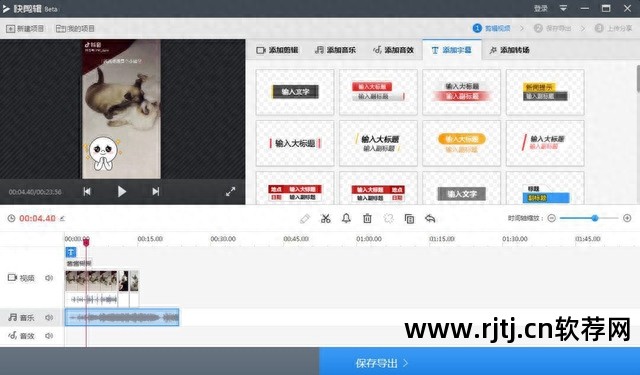The image size is (640, 375).
Task: Choose the yellow 新闻提示 subtitle template
Action: click(x=545, y=92)
